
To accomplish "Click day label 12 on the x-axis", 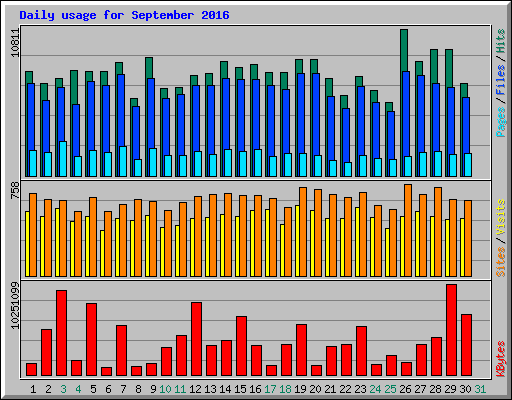I will coord(195,389).
